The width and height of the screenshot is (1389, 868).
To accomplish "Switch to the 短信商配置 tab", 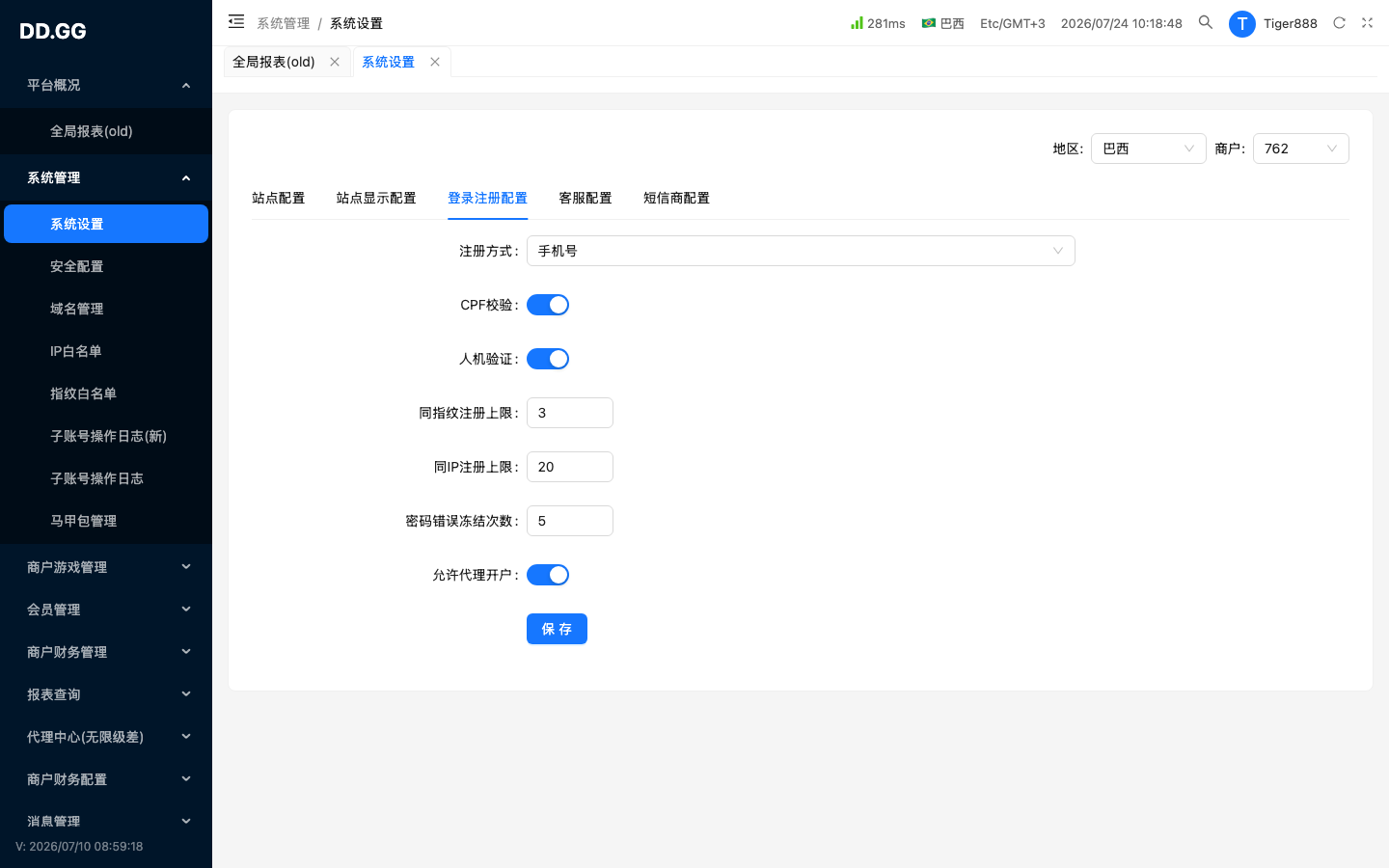I will [676, 198].
